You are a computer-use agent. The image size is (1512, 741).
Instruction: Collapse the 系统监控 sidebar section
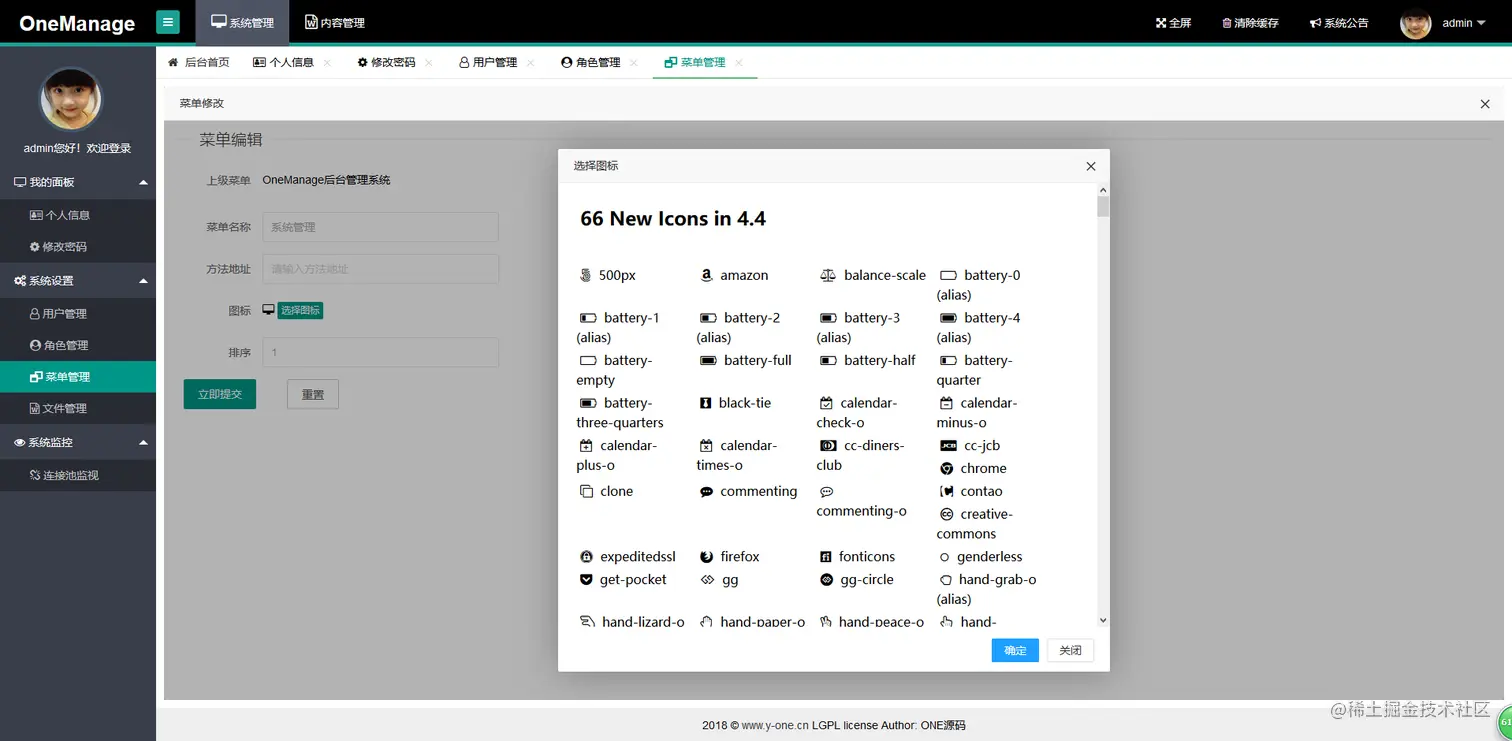[78, 441]
